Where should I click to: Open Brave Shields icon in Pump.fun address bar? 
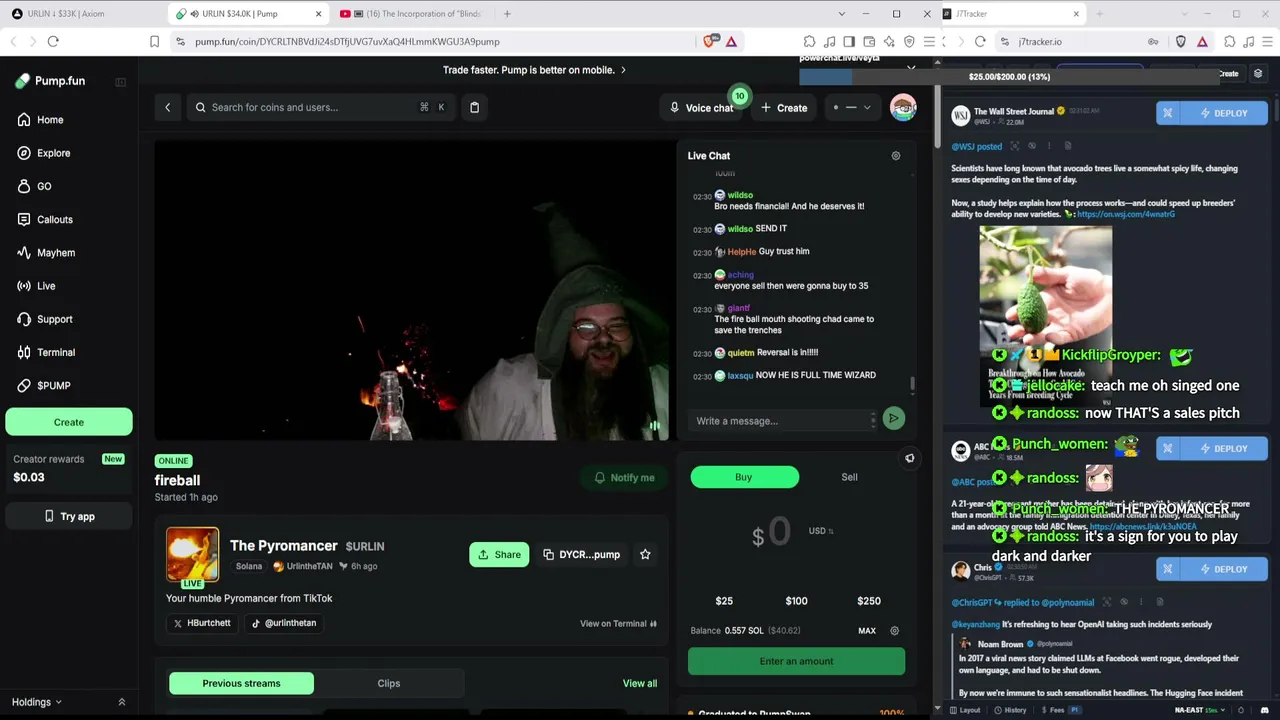[709, 41]
